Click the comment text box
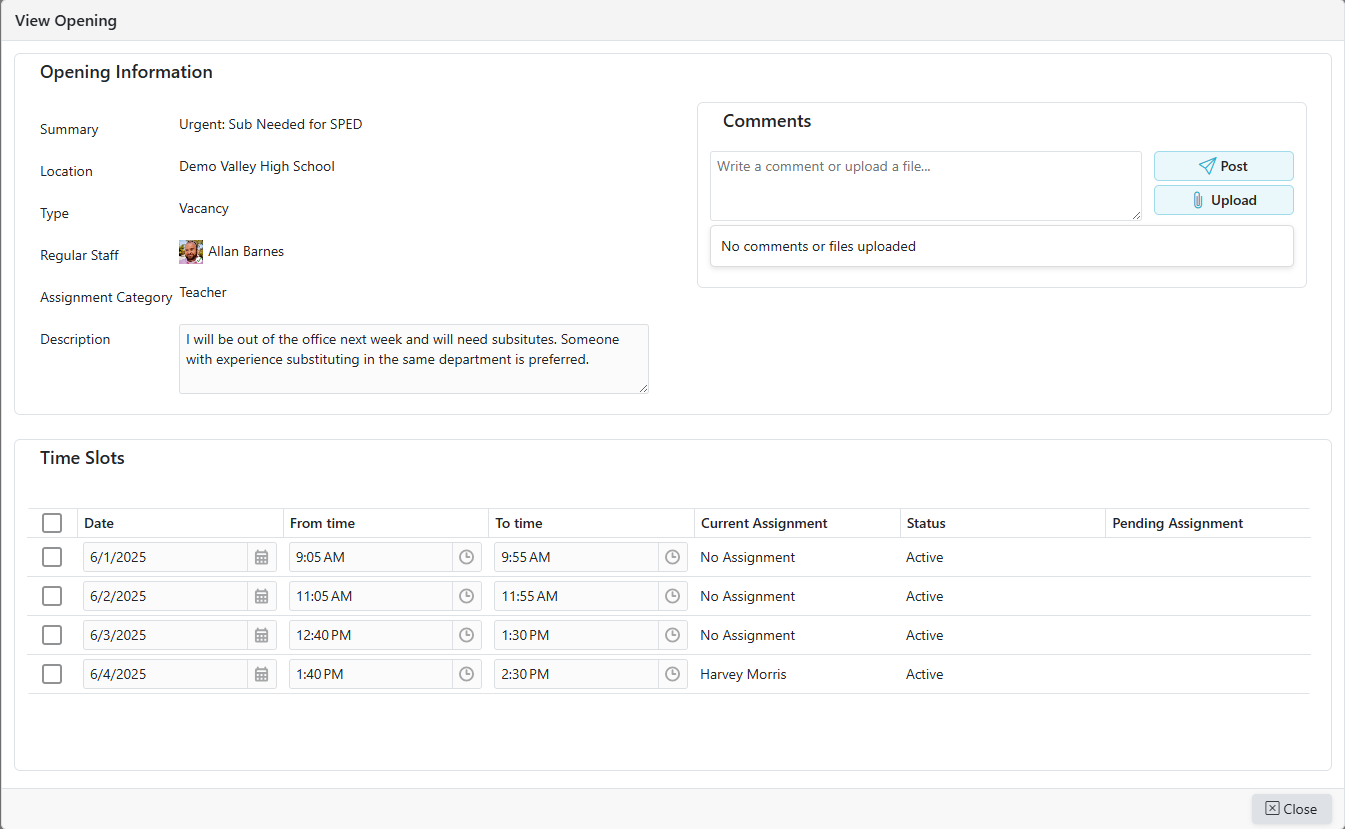The width and height of the screenshot is (1345, 829). [x=925, y=186]
